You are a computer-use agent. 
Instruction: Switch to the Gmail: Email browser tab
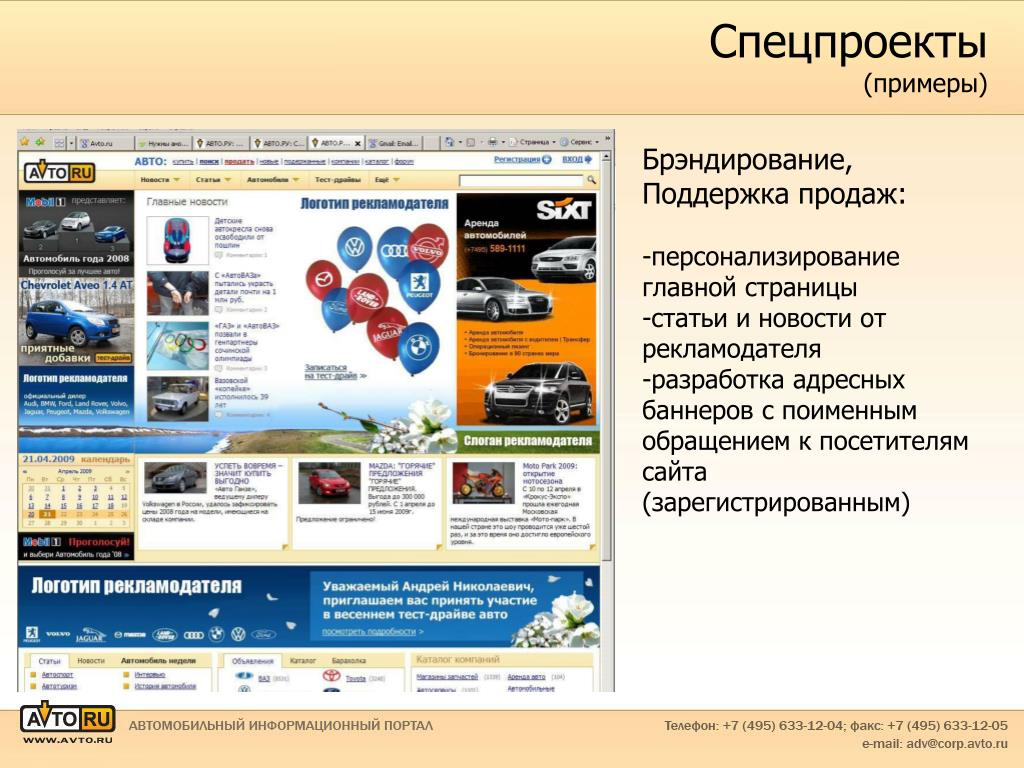pyautogui.click(x=392, y=143)
